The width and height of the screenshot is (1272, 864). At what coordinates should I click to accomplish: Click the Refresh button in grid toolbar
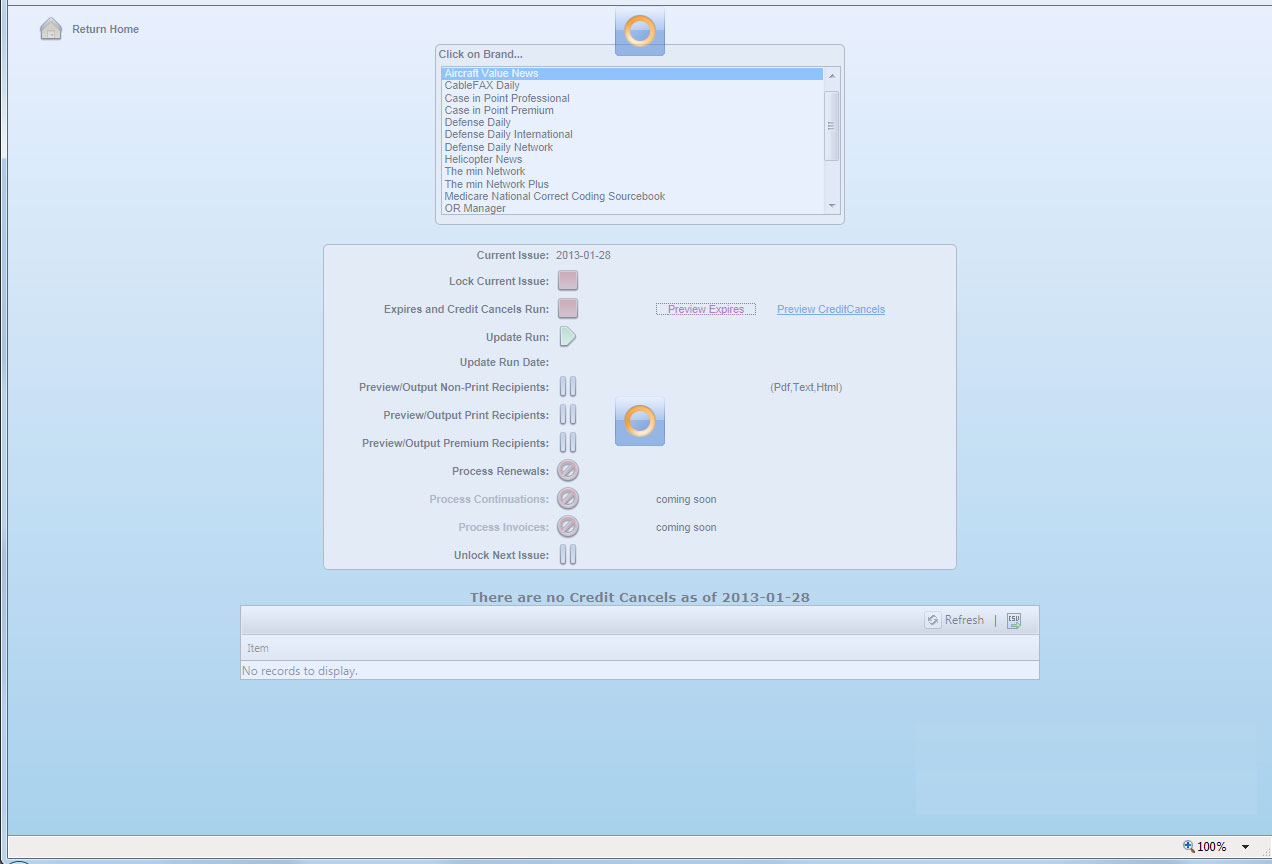point(955,620)
